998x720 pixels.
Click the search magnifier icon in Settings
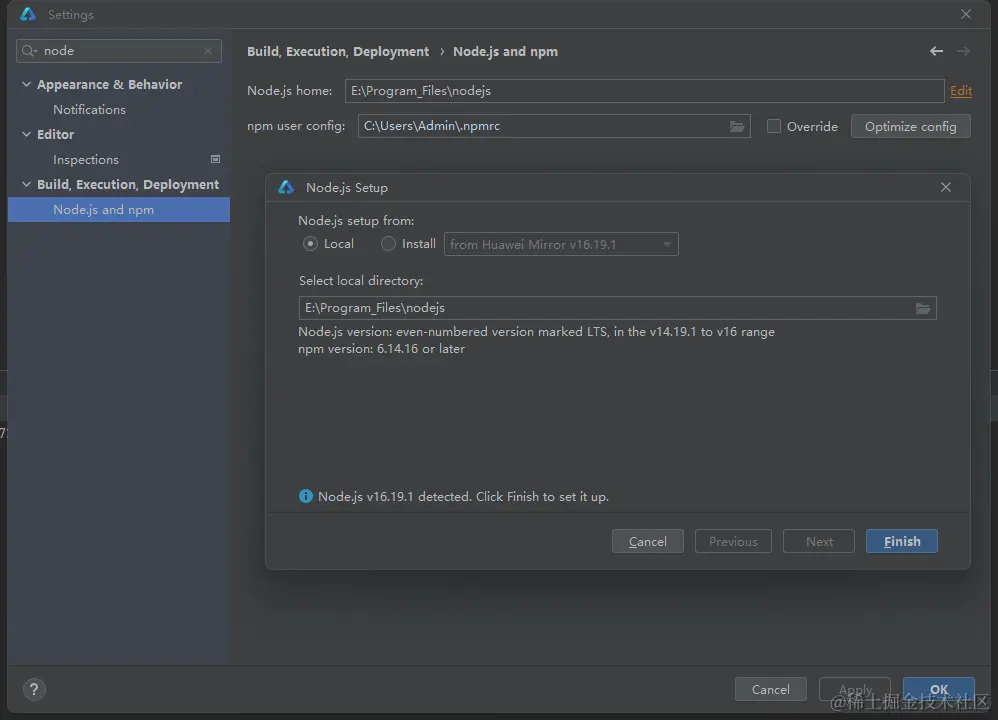(29, 51)
